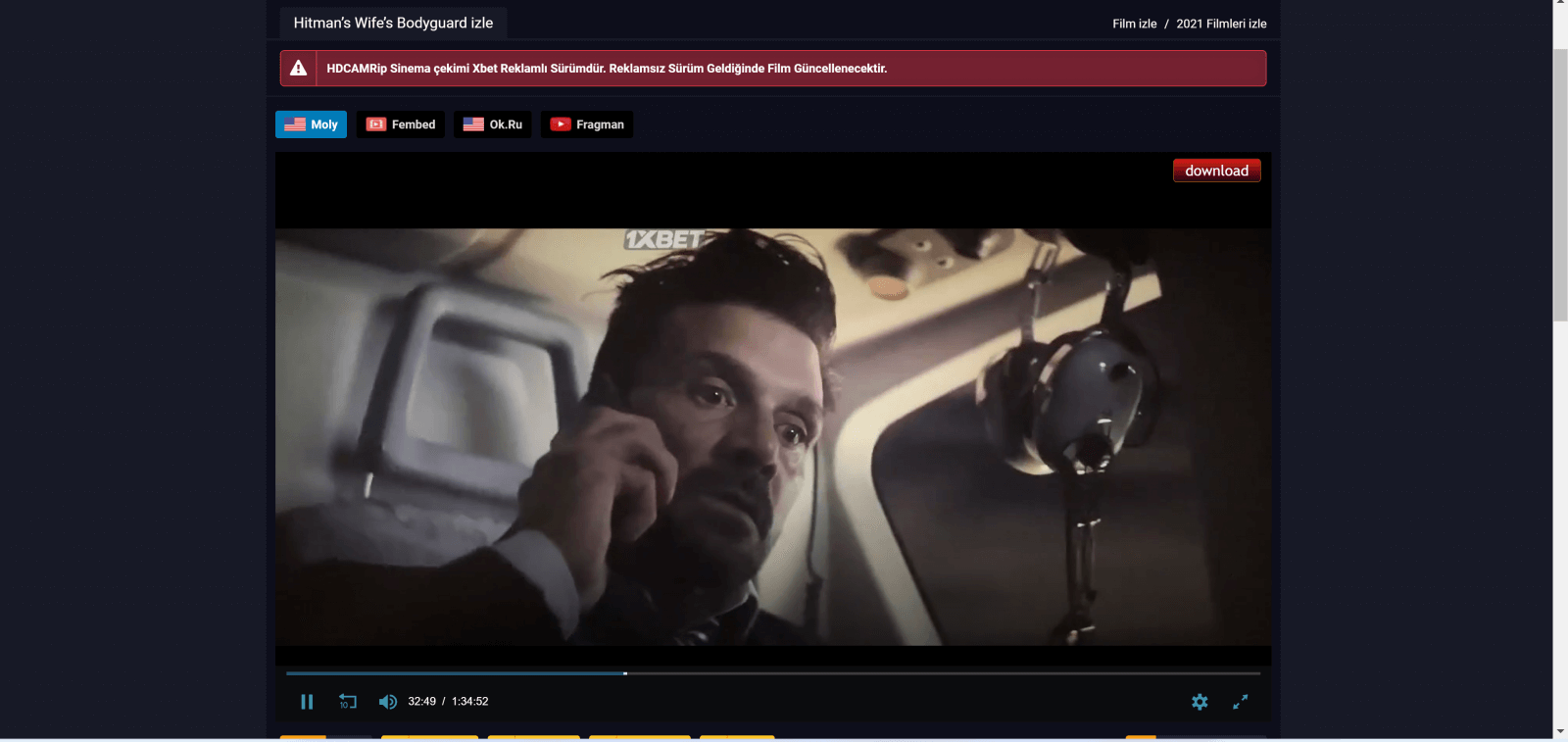Image resolution: width=1568 pixels, height=742 pixels.
Task: Switch to the Ok.Ru source
Action: pyautogui.click(x=493, y=124)
